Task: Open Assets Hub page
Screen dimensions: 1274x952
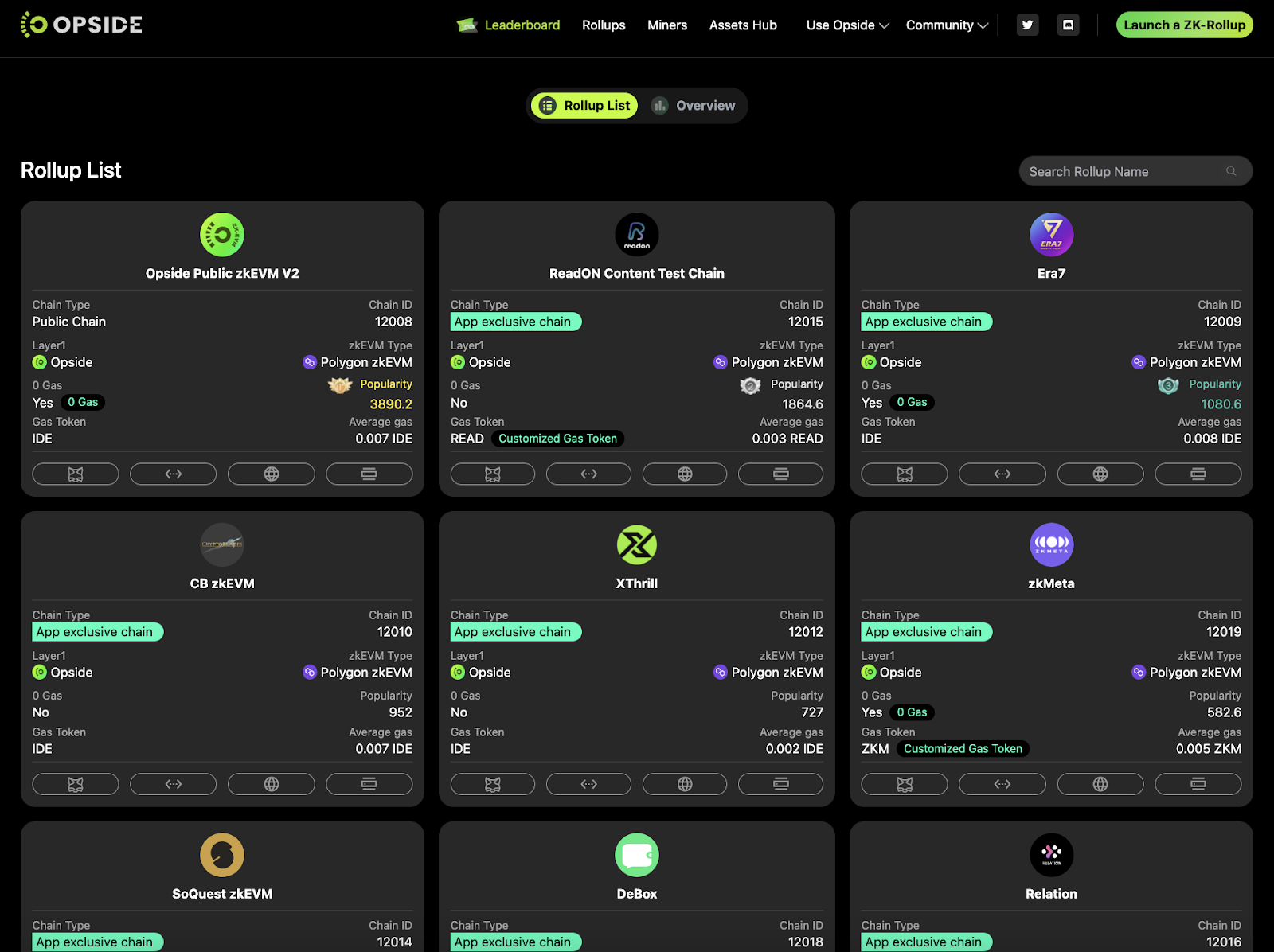Action: point(743,25)
